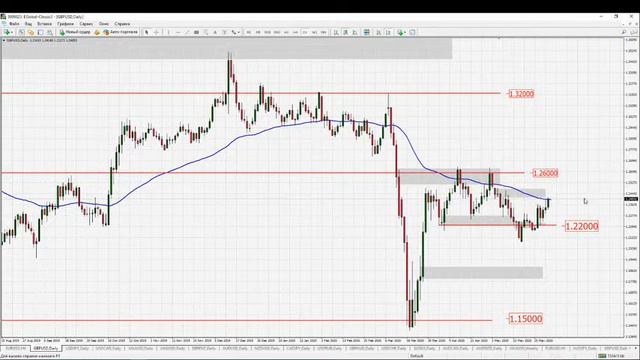This screenshot has height=360, width=640.
Task: Select the 1.26000 price label
Action: pos(545,173)
